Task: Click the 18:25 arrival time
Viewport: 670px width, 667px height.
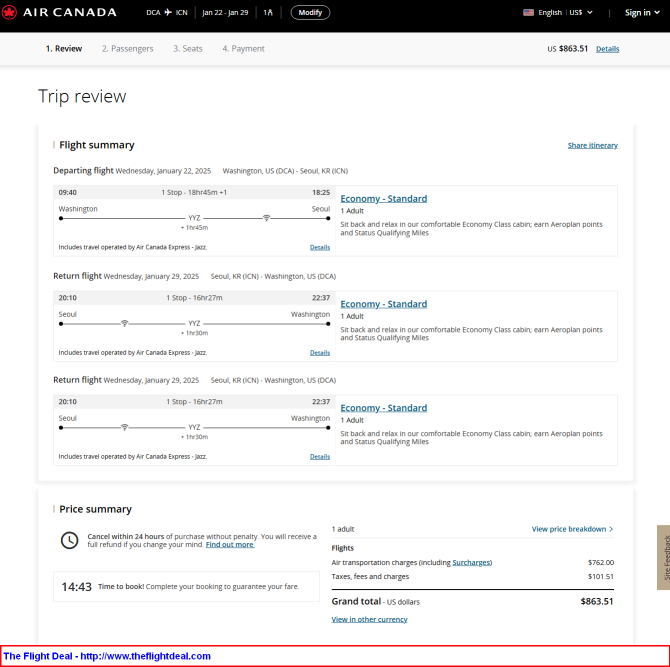Action: point(321,193)
